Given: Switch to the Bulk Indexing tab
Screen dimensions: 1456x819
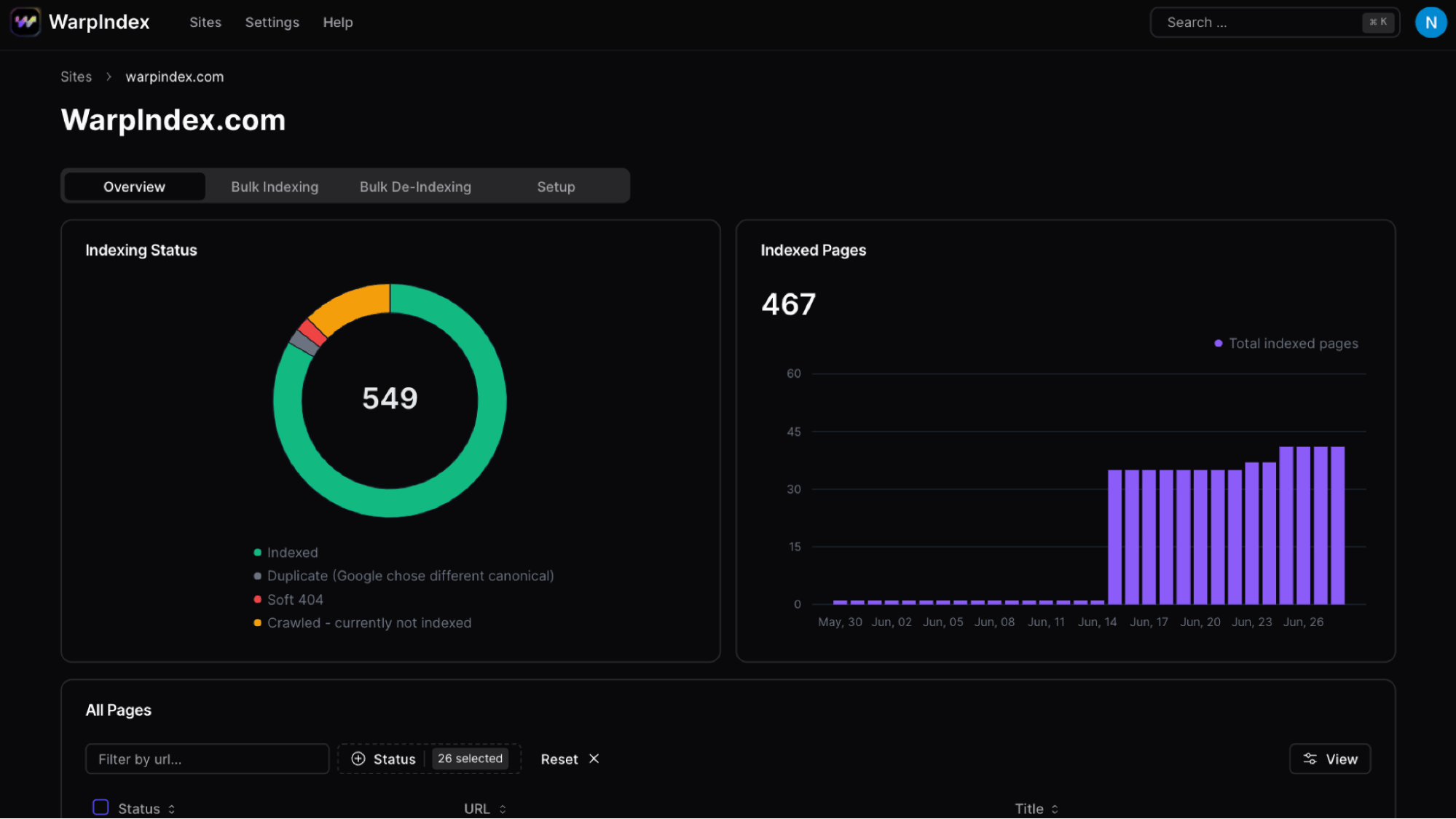Looking at the screenshot, I should pos(275,186).
